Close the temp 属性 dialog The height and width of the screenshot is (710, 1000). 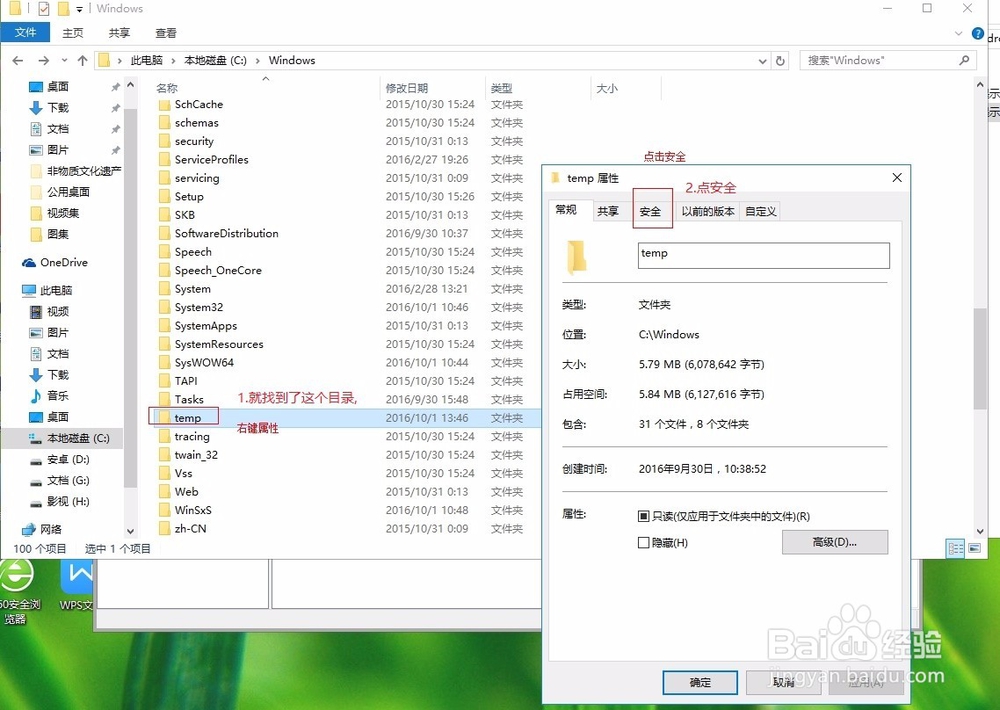pos(897,177)
